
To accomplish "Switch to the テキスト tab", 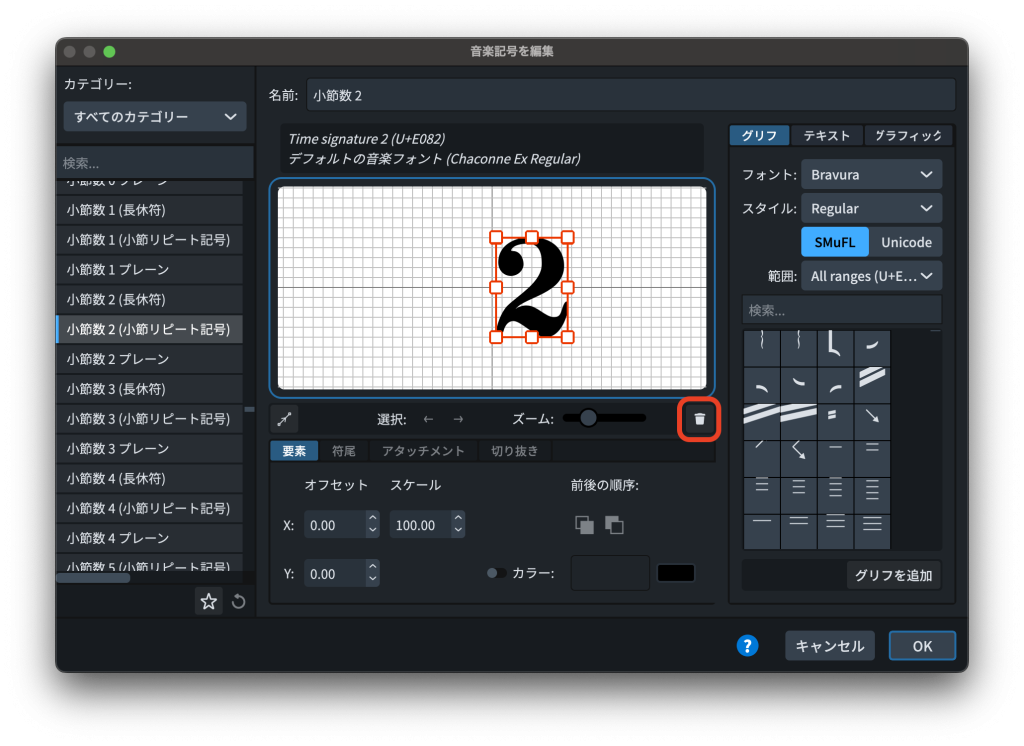I will [x=826, y=136].
